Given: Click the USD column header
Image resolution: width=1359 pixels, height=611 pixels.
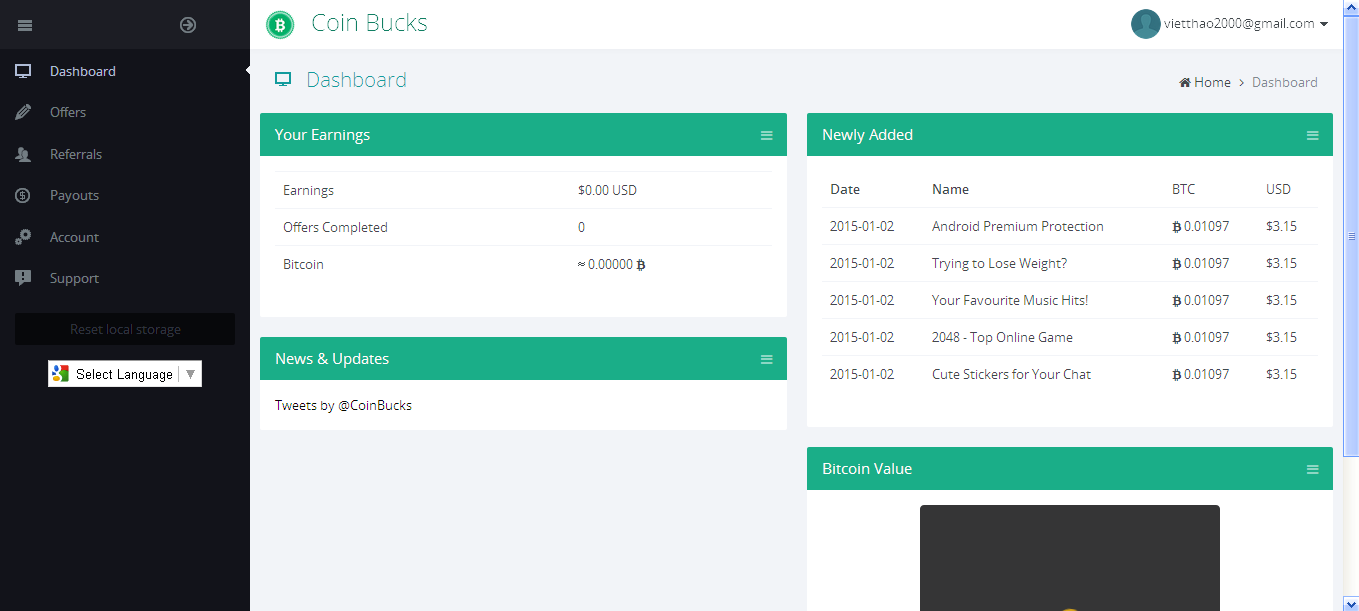Looking at the screenshot, I should click(1278, 189).
